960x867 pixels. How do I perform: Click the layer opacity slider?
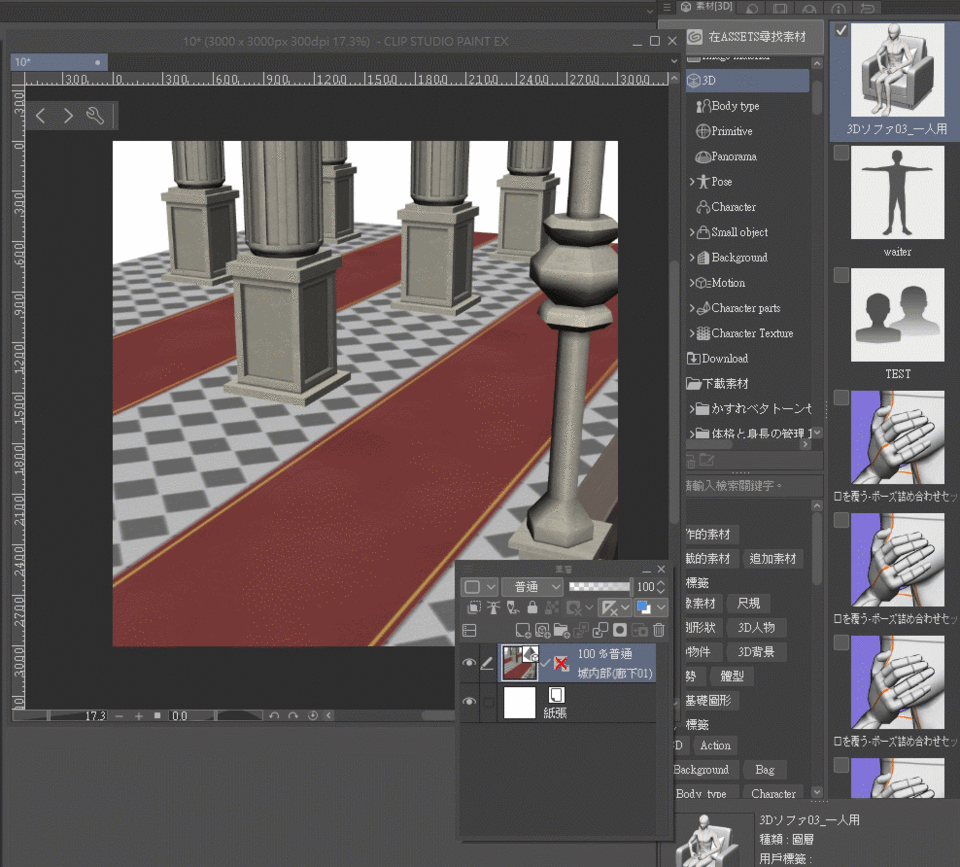click(599, 587)
